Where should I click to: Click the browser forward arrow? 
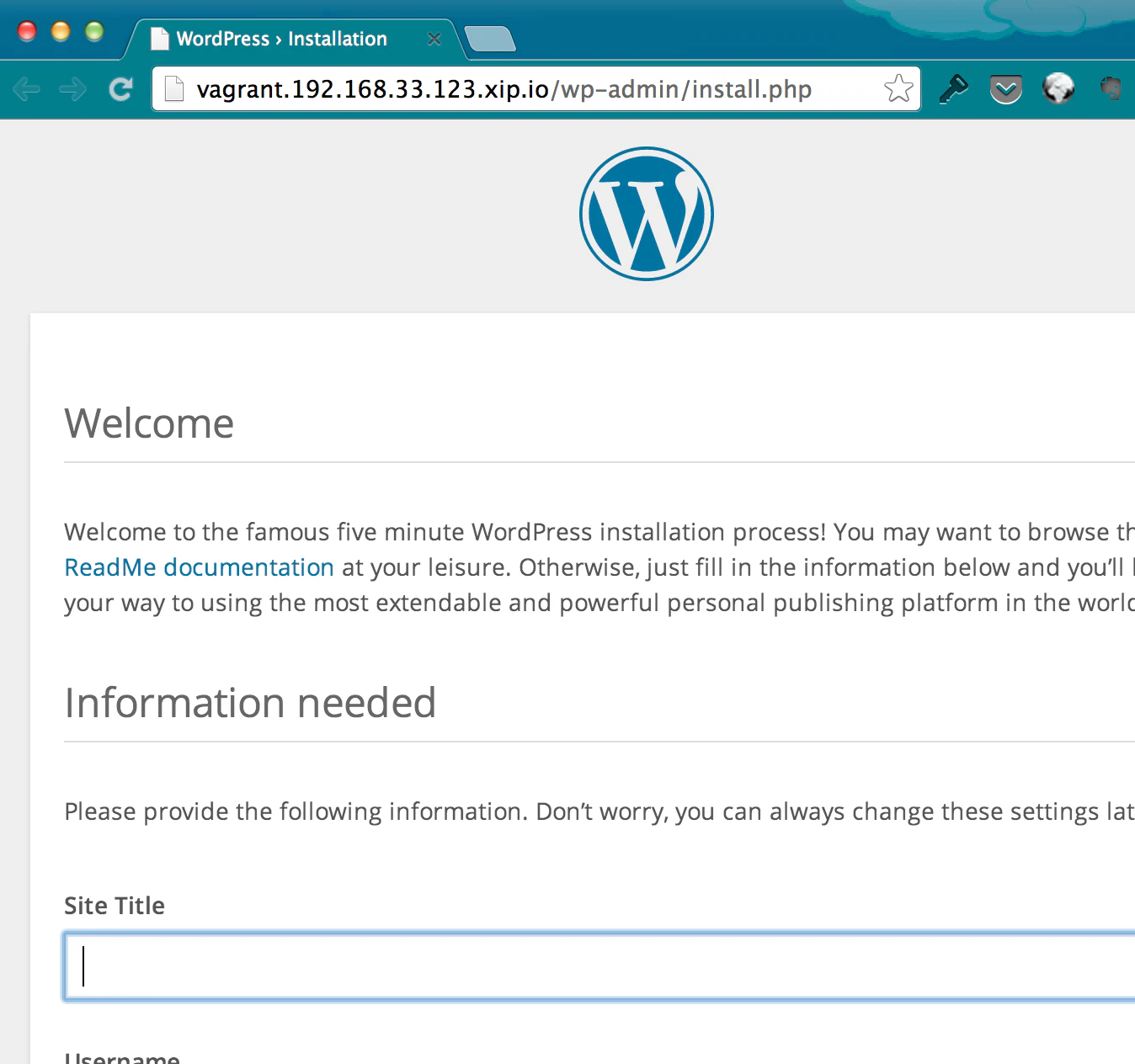[73, 88]
